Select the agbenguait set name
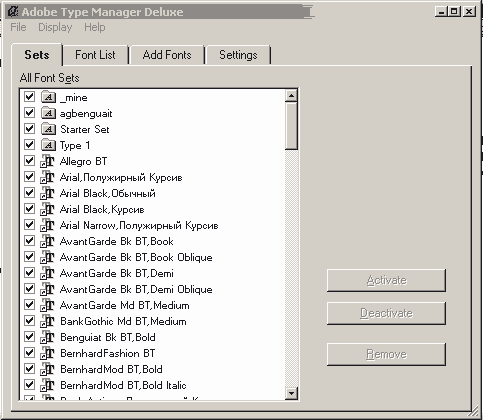Viewport: 483px width, 420px height. [x=86, y=114]
